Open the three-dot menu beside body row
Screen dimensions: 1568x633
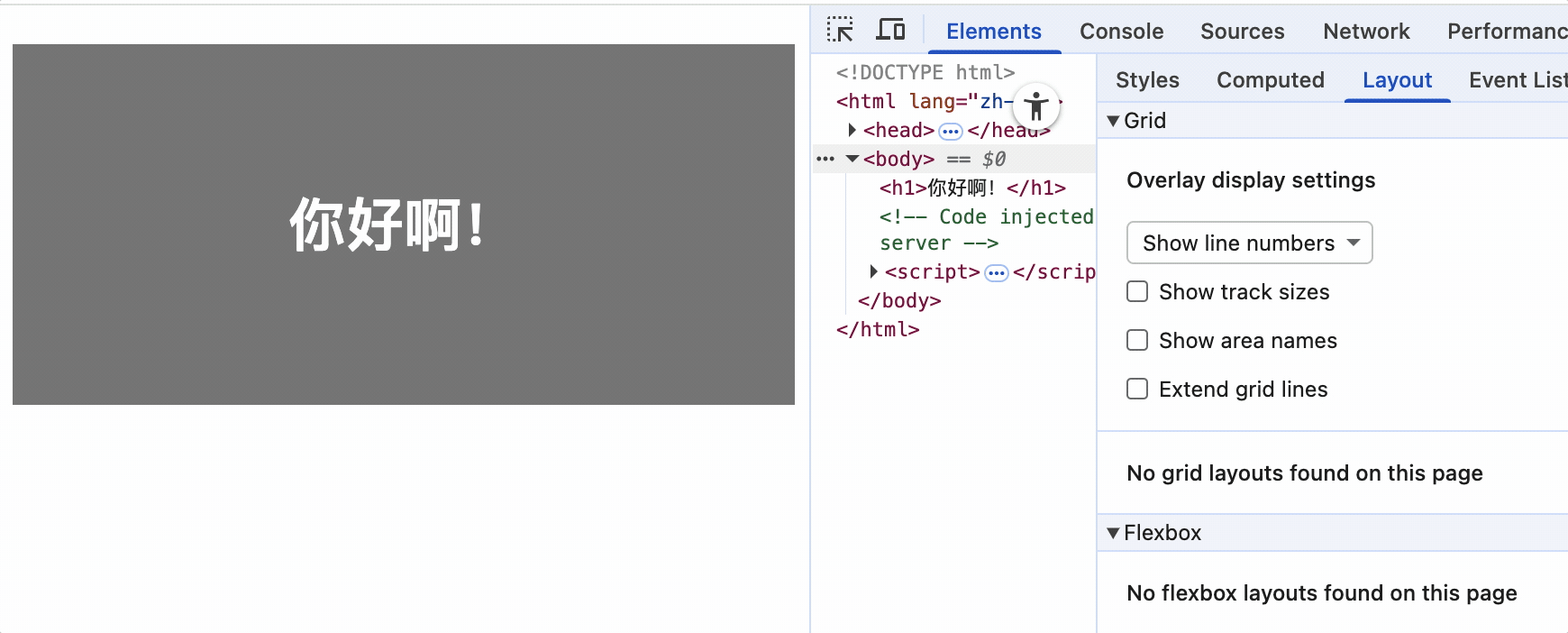(x=825, y=159)
